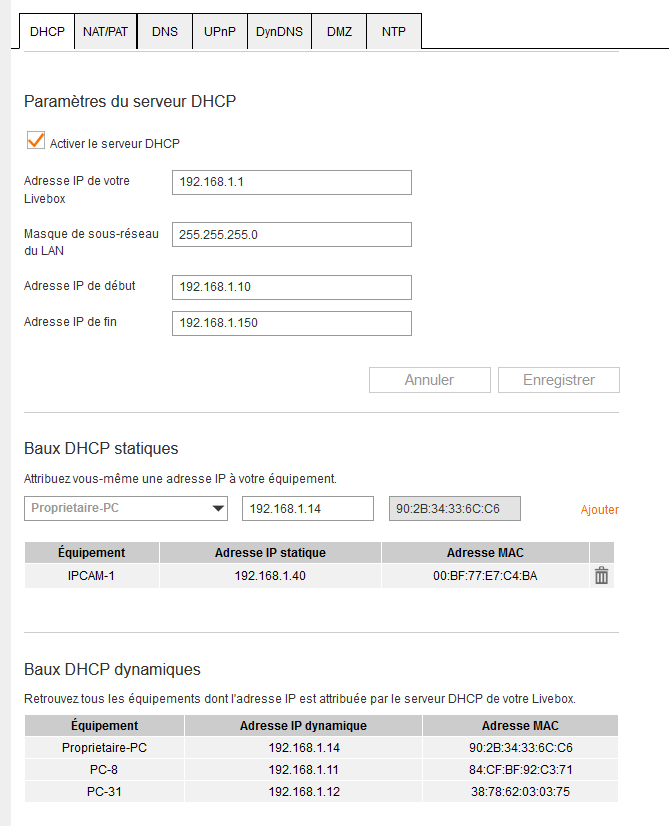Click the static IP address input 192.168.1.14
Screen dimensions: 669x826
(307, 509)
